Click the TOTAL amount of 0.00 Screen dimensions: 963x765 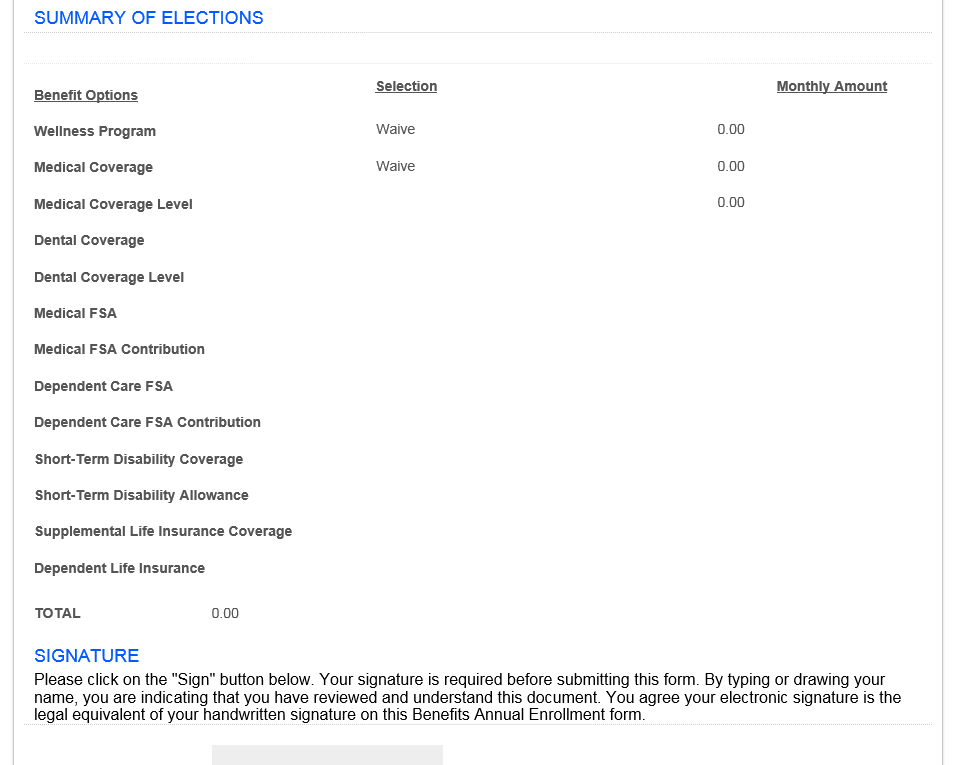point(225,613)
